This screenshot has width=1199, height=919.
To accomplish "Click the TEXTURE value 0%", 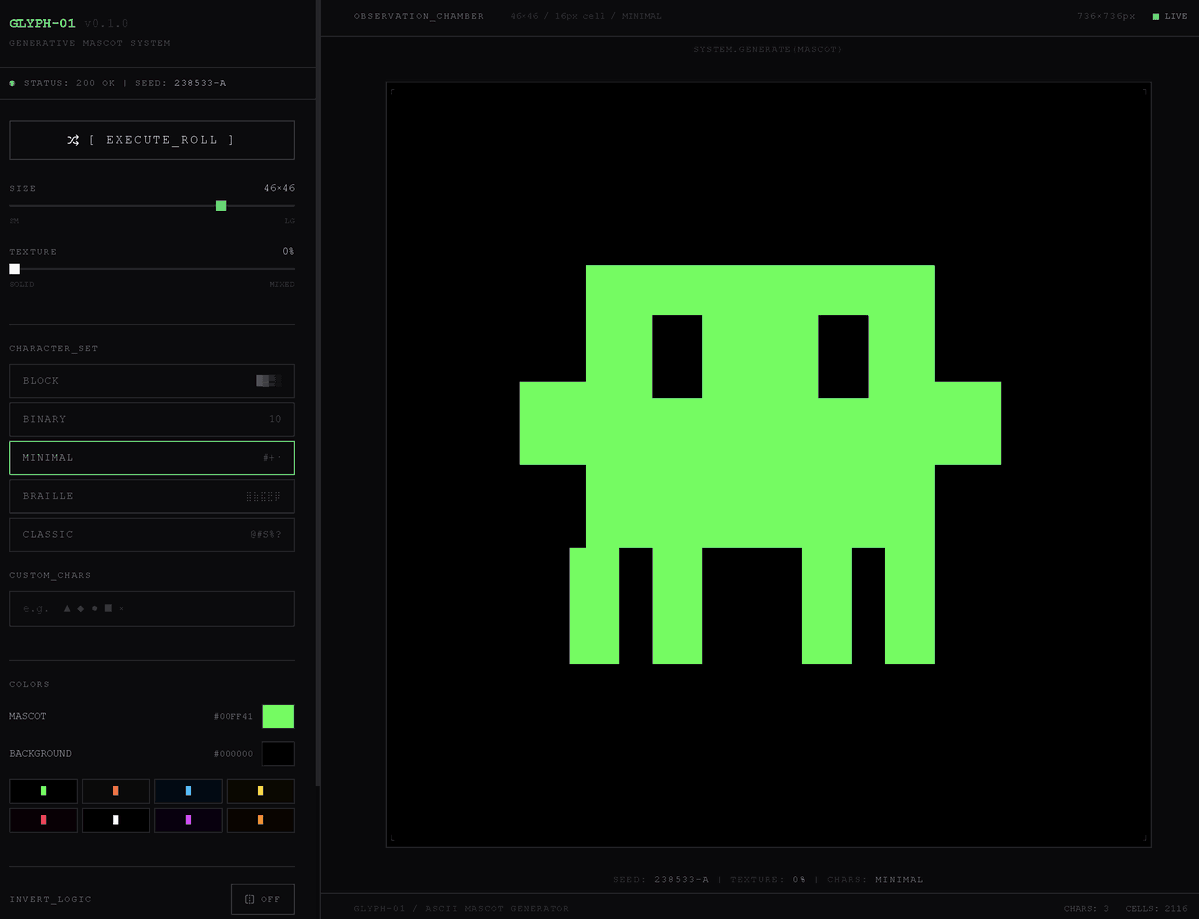I will [x=288, y=252].
